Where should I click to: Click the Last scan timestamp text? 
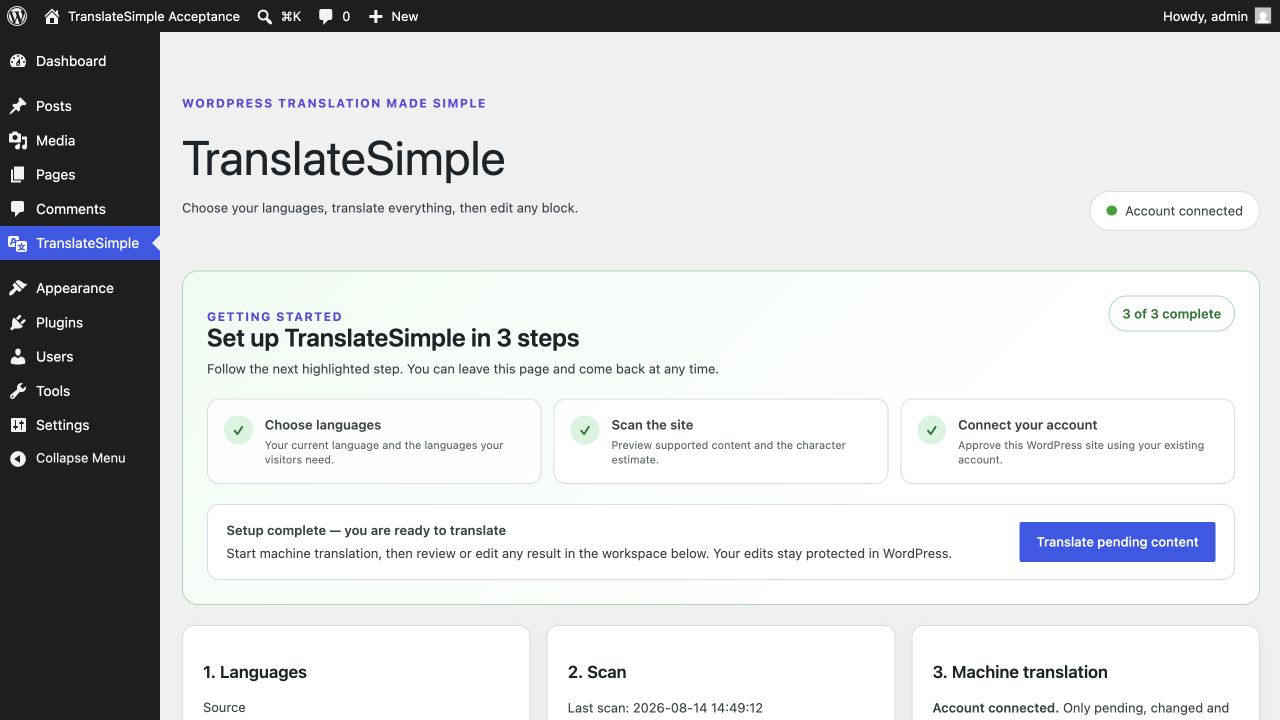tap(665, 708)
